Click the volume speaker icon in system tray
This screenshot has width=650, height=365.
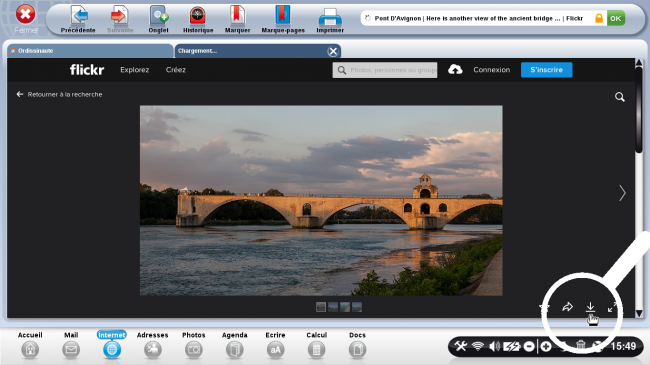pyautogui.click(x=494, y=346)
